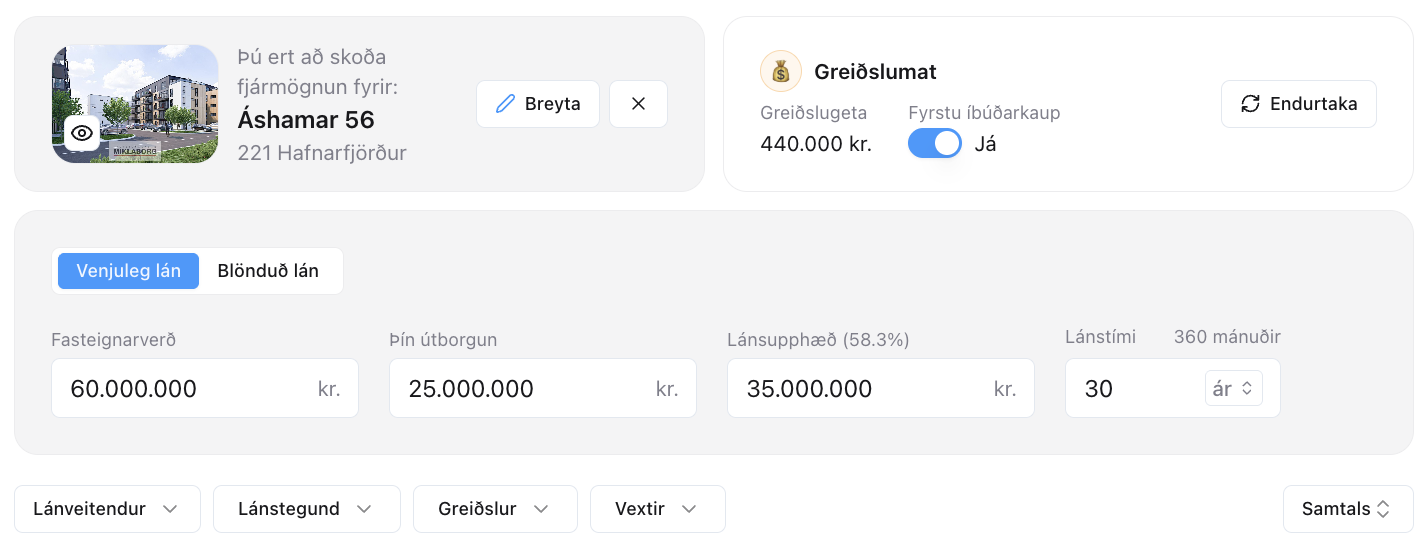Image resolution: width=1426 pixels, height=546 pixels.
Task: Click the pencil icon in Breyta button
Action: coord(505,104)
